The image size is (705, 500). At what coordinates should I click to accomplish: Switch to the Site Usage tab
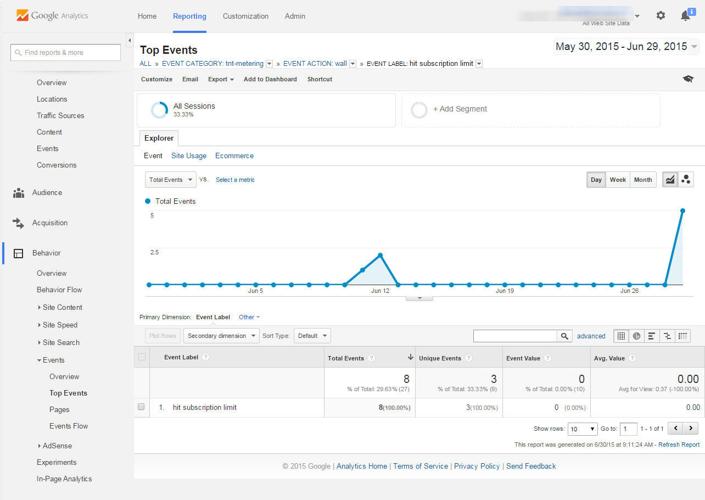189,156
